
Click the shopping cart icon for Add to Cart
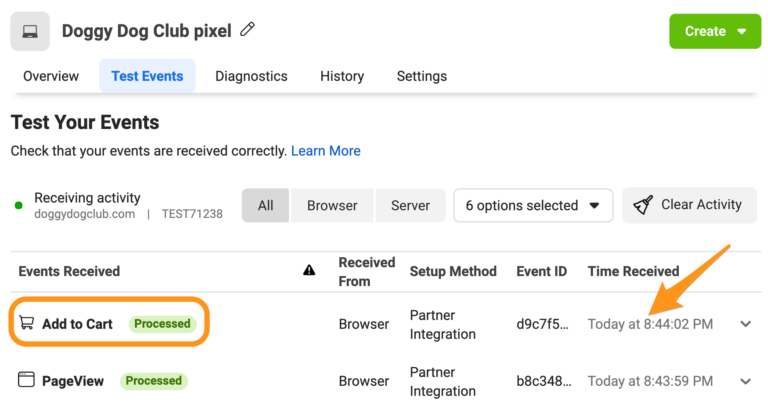tap(26, 322)
